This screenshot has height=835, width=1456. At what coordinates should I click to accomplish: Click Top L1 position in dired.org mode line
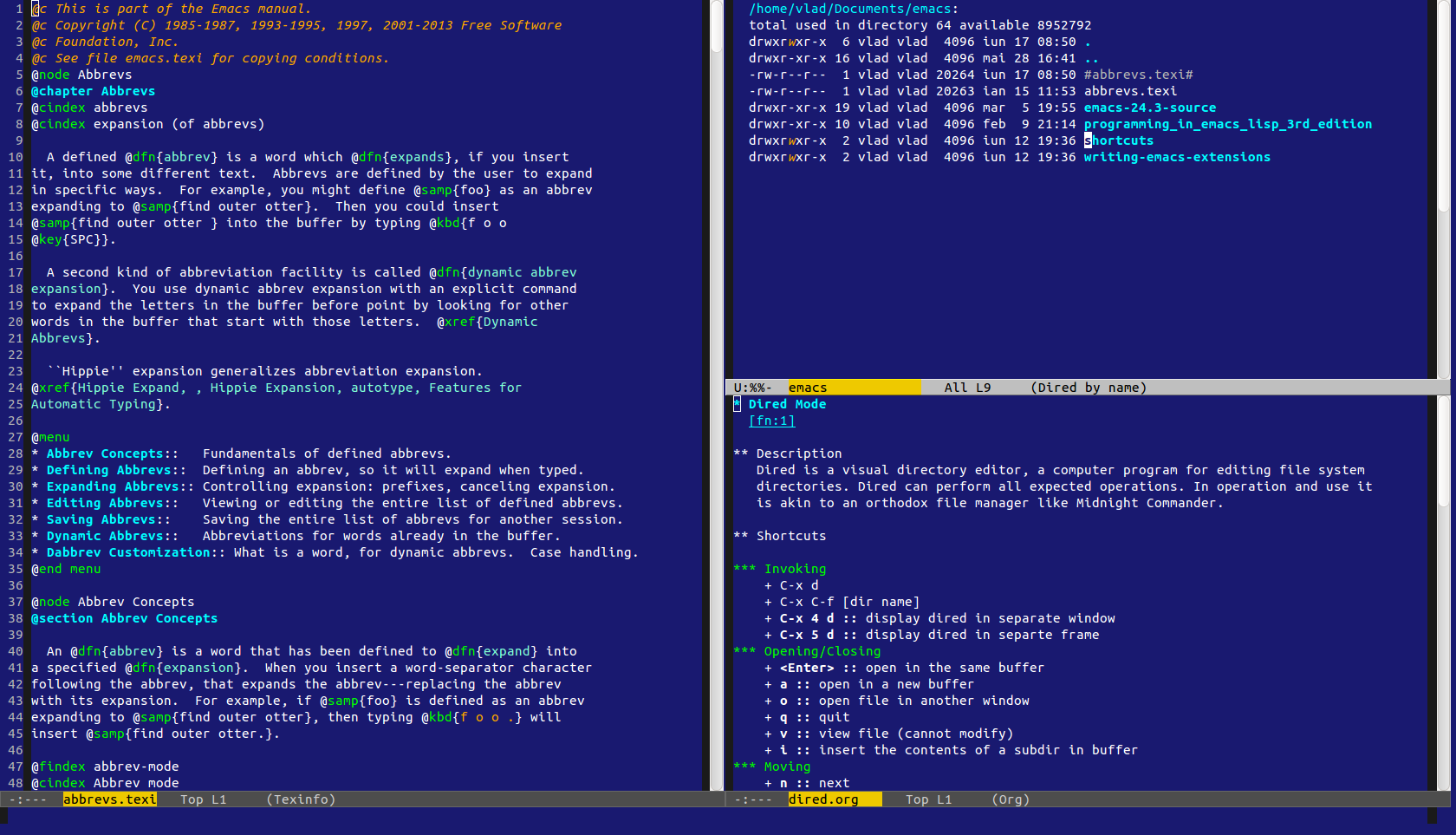(929, 799)
